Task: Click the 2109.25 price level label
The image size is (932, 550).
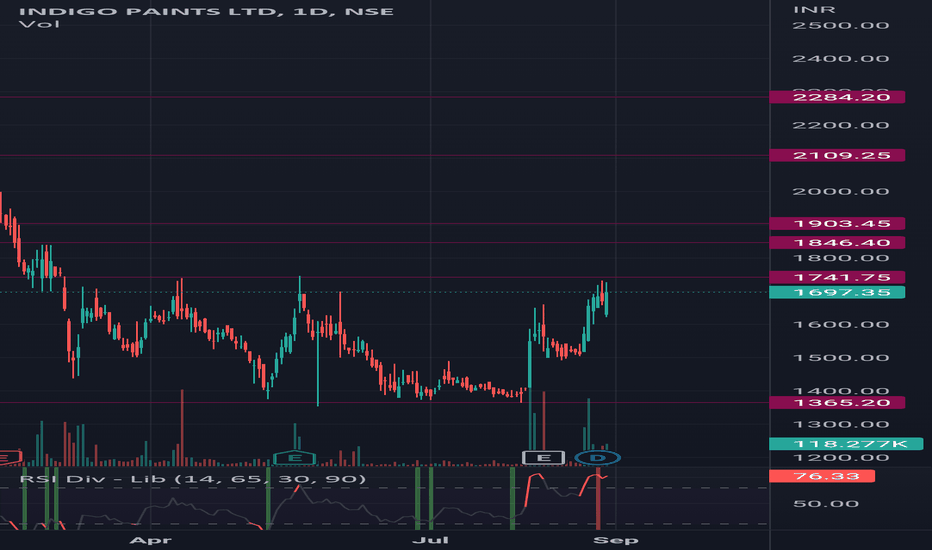Action: (837, 155)
